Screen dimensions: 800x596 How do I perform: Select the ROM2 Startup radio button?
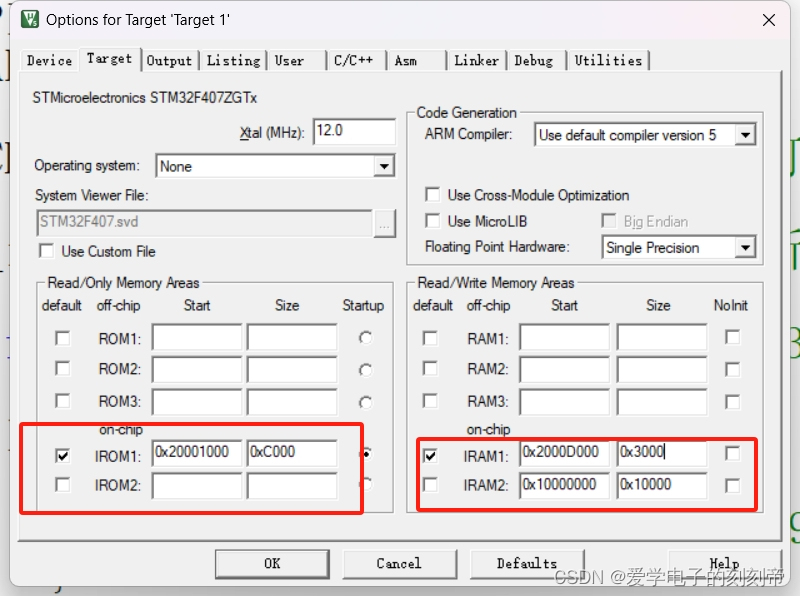365,369
